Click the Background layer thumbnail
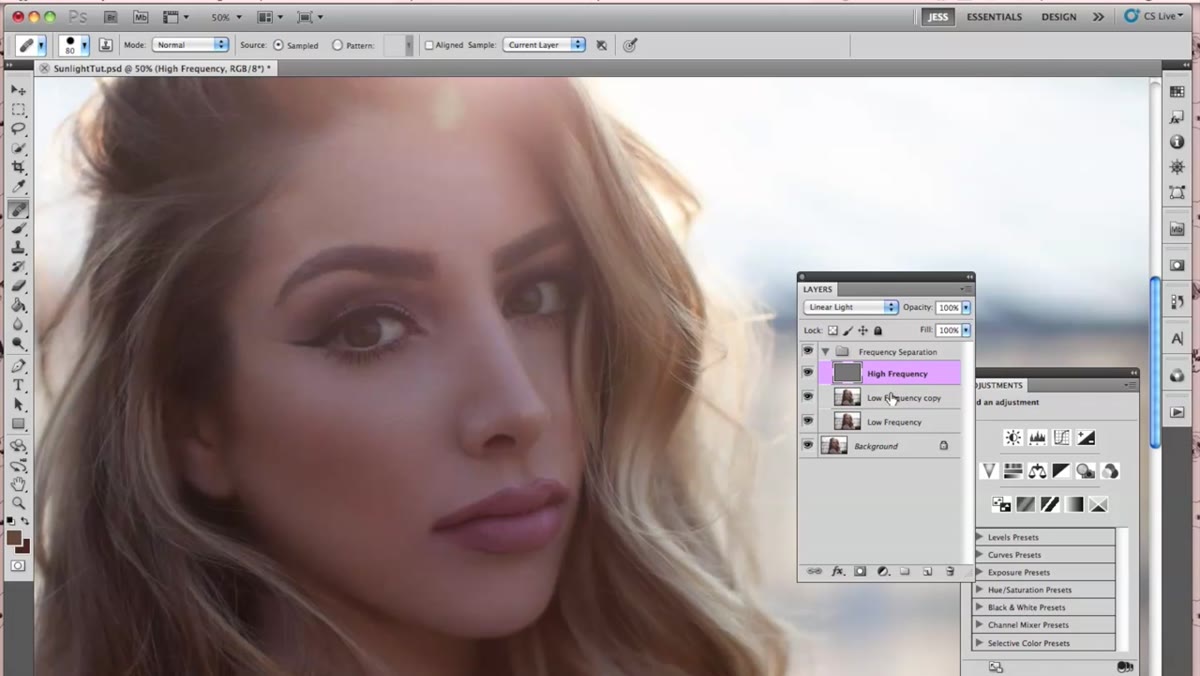1200x676 pixels. 834,445
